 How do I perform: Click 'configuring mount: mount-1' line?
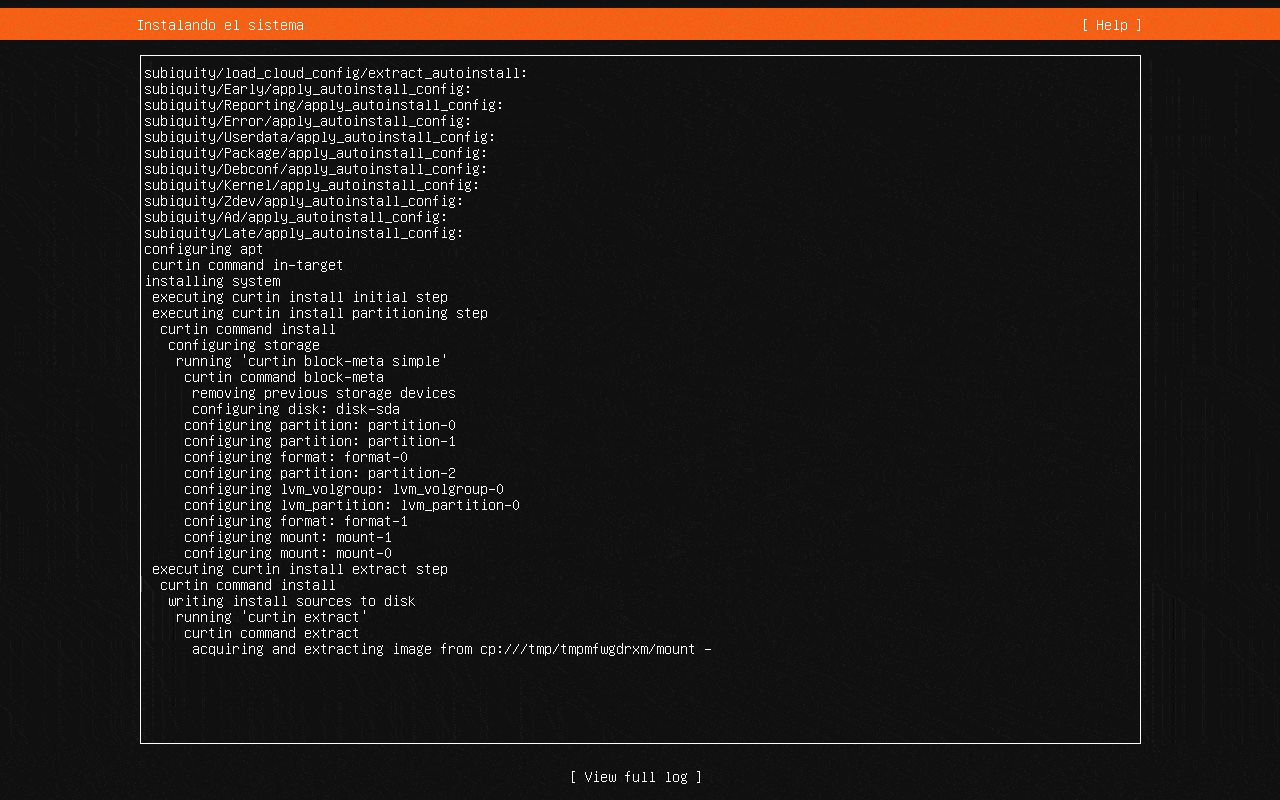[x=288, y=537]
